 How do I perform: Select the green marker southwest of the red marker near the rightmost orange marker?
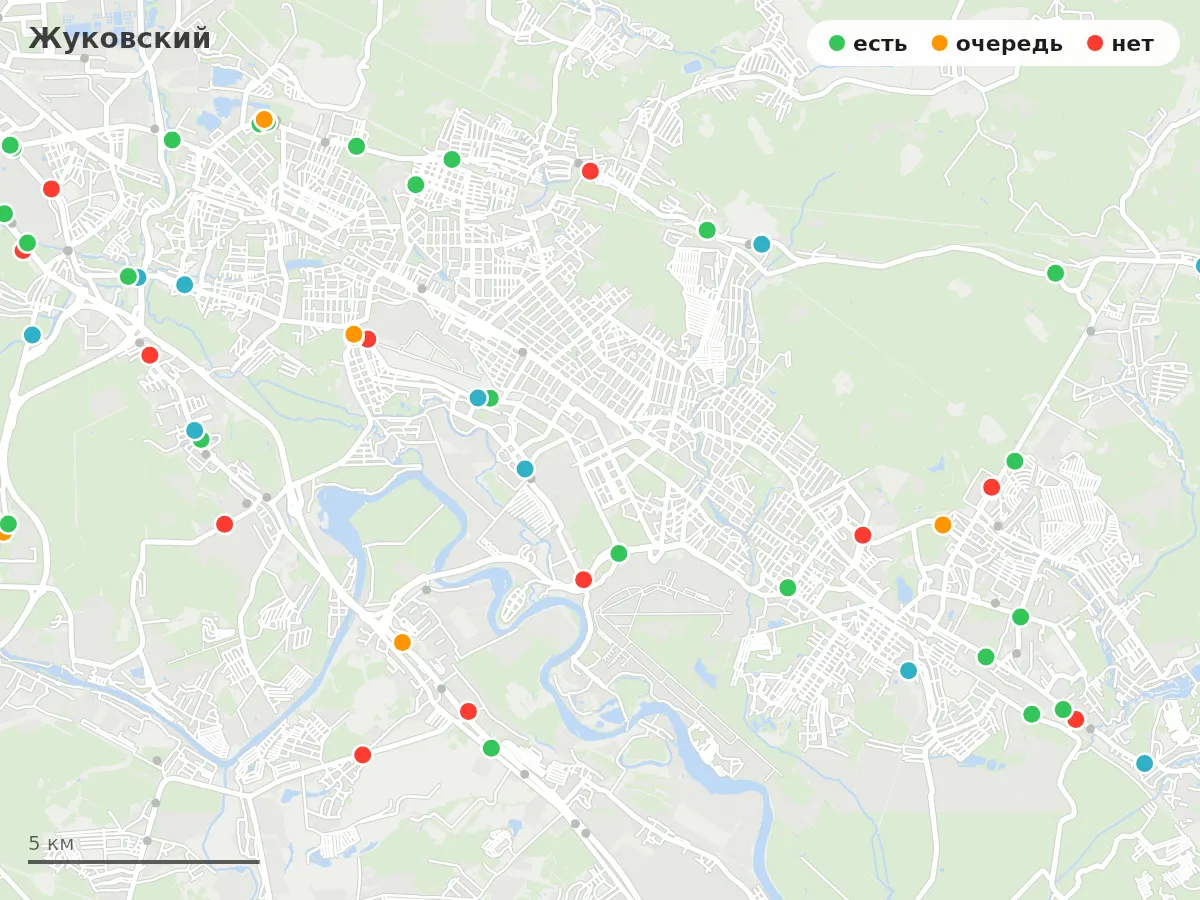787,588
